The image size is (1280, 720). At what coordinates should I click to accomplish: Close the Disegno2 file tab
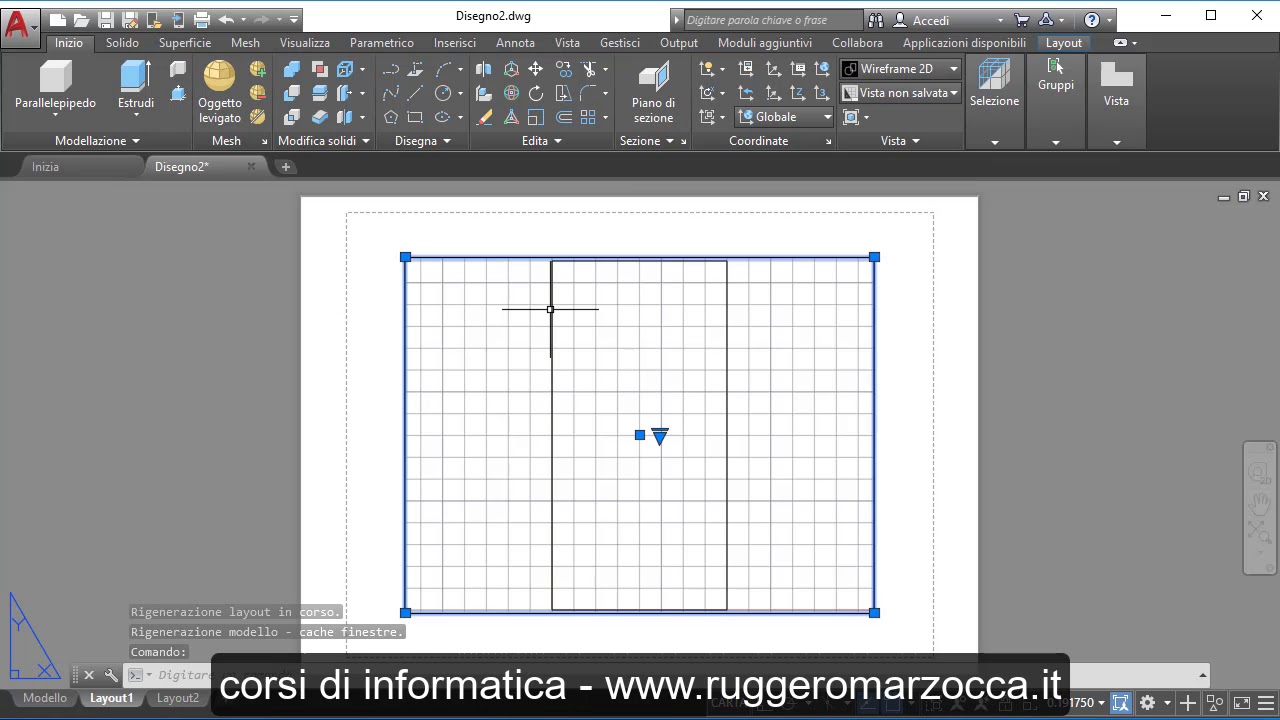coord(251,167)
